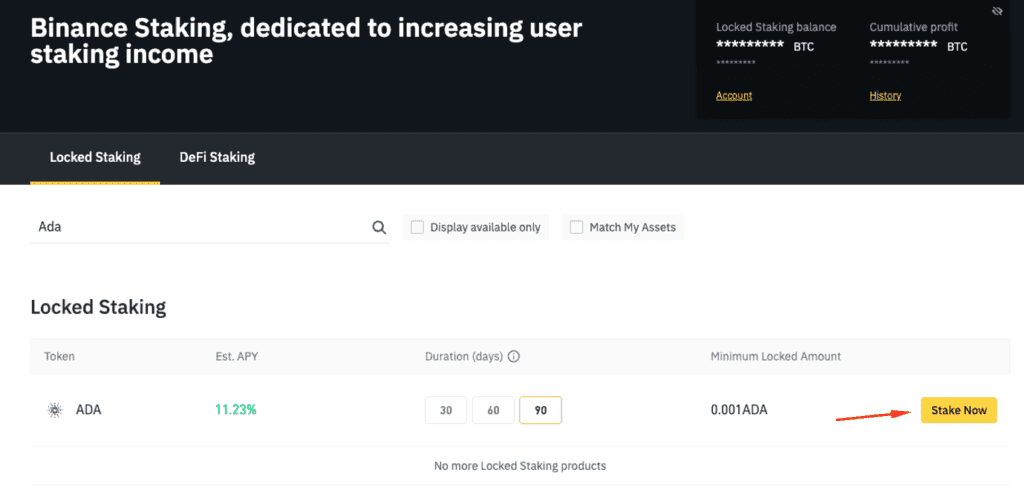This screenshot has width=1024, height=501.
Task: Click the Duration (days) header text
Action: coord(464,357)
